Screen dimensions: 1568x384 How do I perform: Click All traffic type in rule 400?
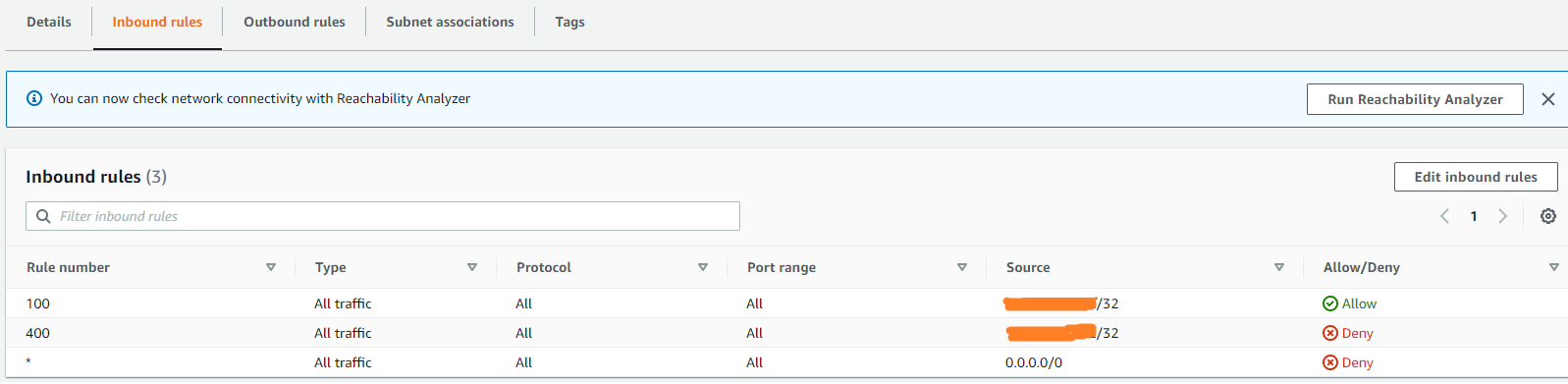[x=343, y=333]
